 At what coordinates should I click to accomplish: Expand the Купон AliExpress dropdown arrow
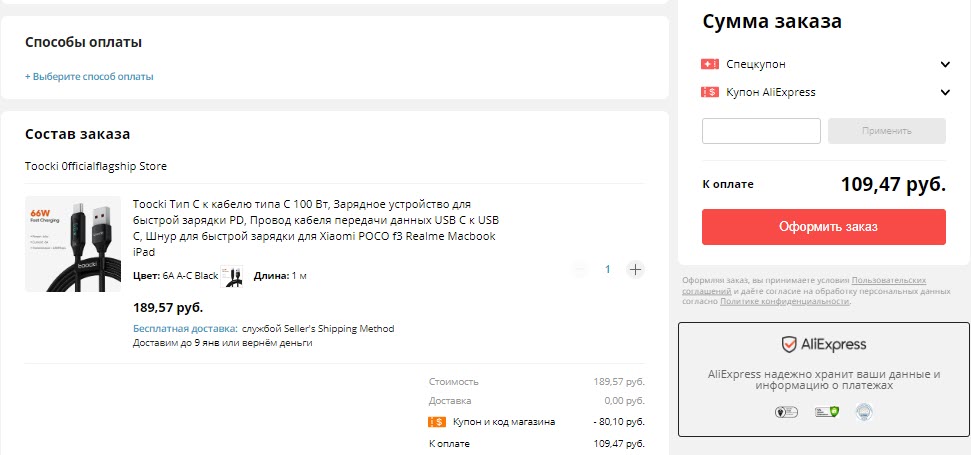(945, 93)
